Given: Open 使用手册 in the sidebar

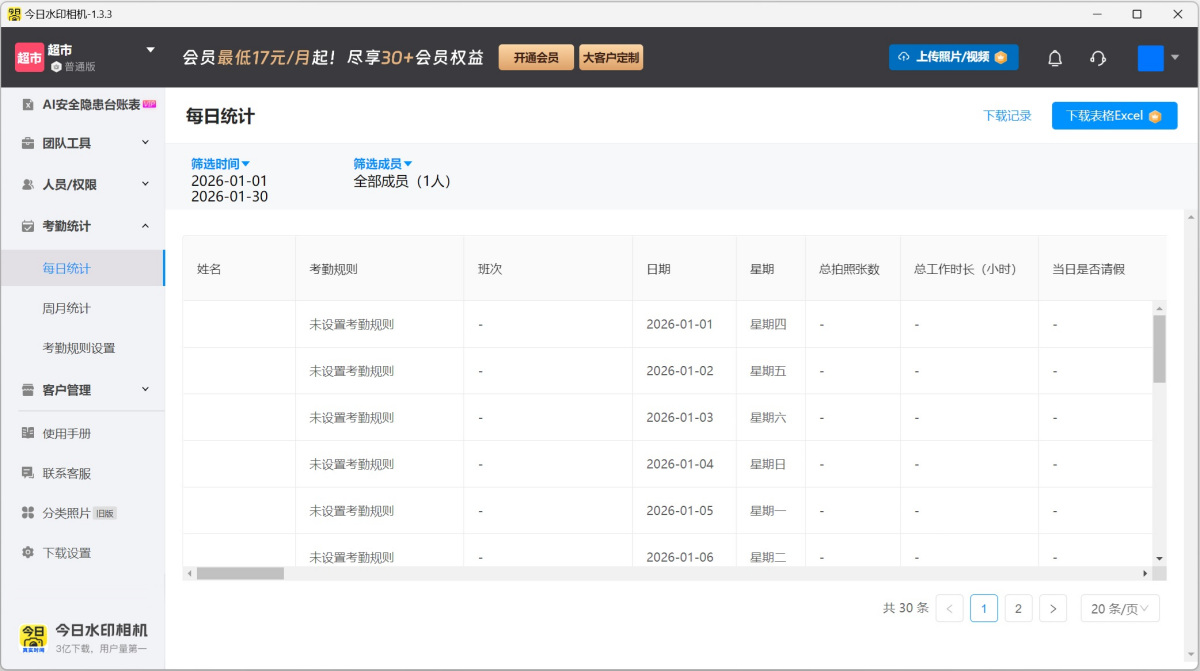Looking at the screenshot, I should 66,433.
